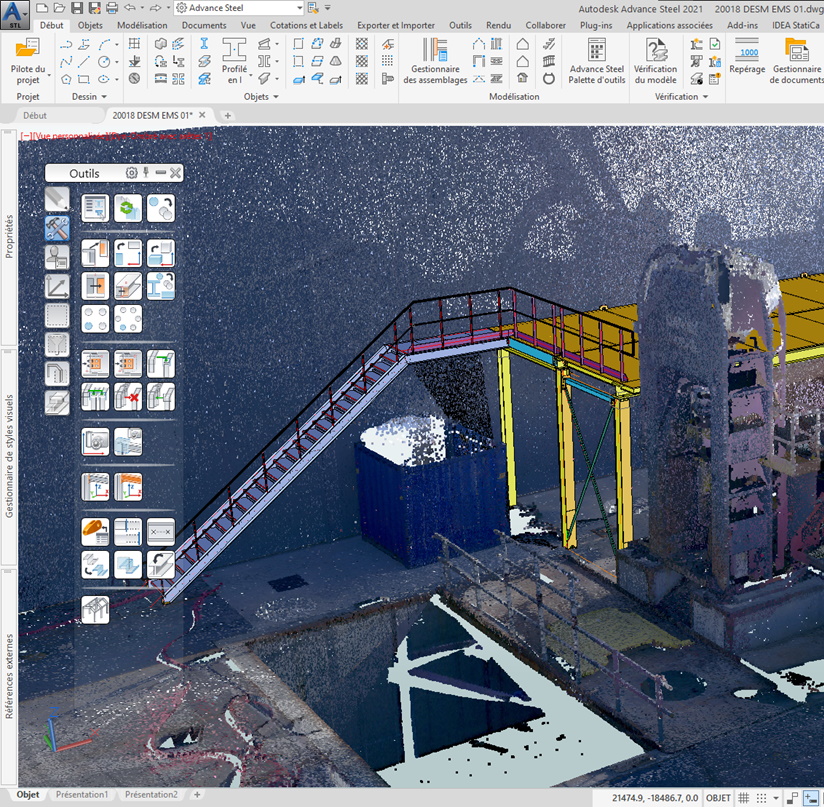Select the UCS axes category in Outils palette

pyautogui.click(x=57, y=287)
